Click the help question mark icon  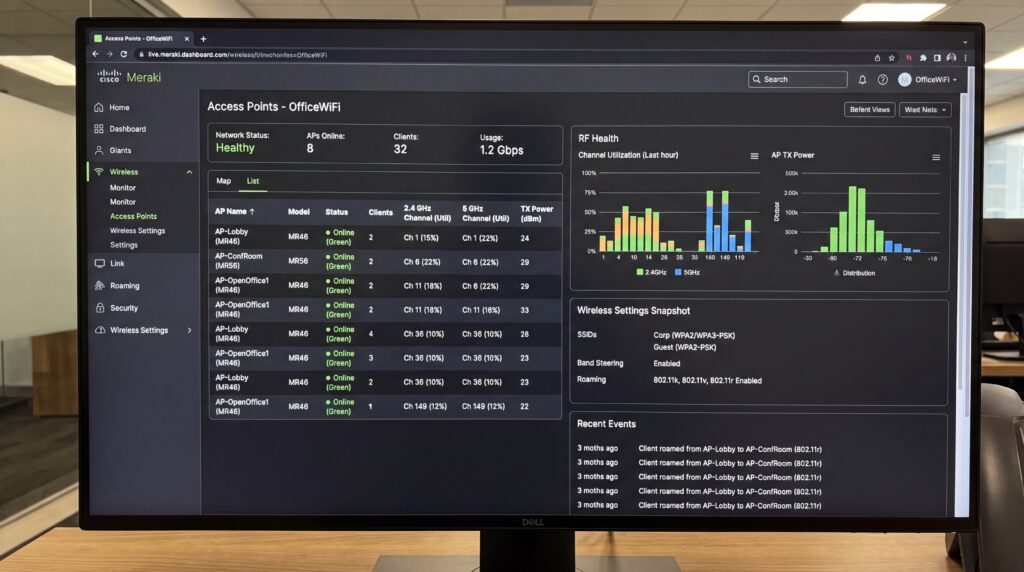click(x=882, y=80)
